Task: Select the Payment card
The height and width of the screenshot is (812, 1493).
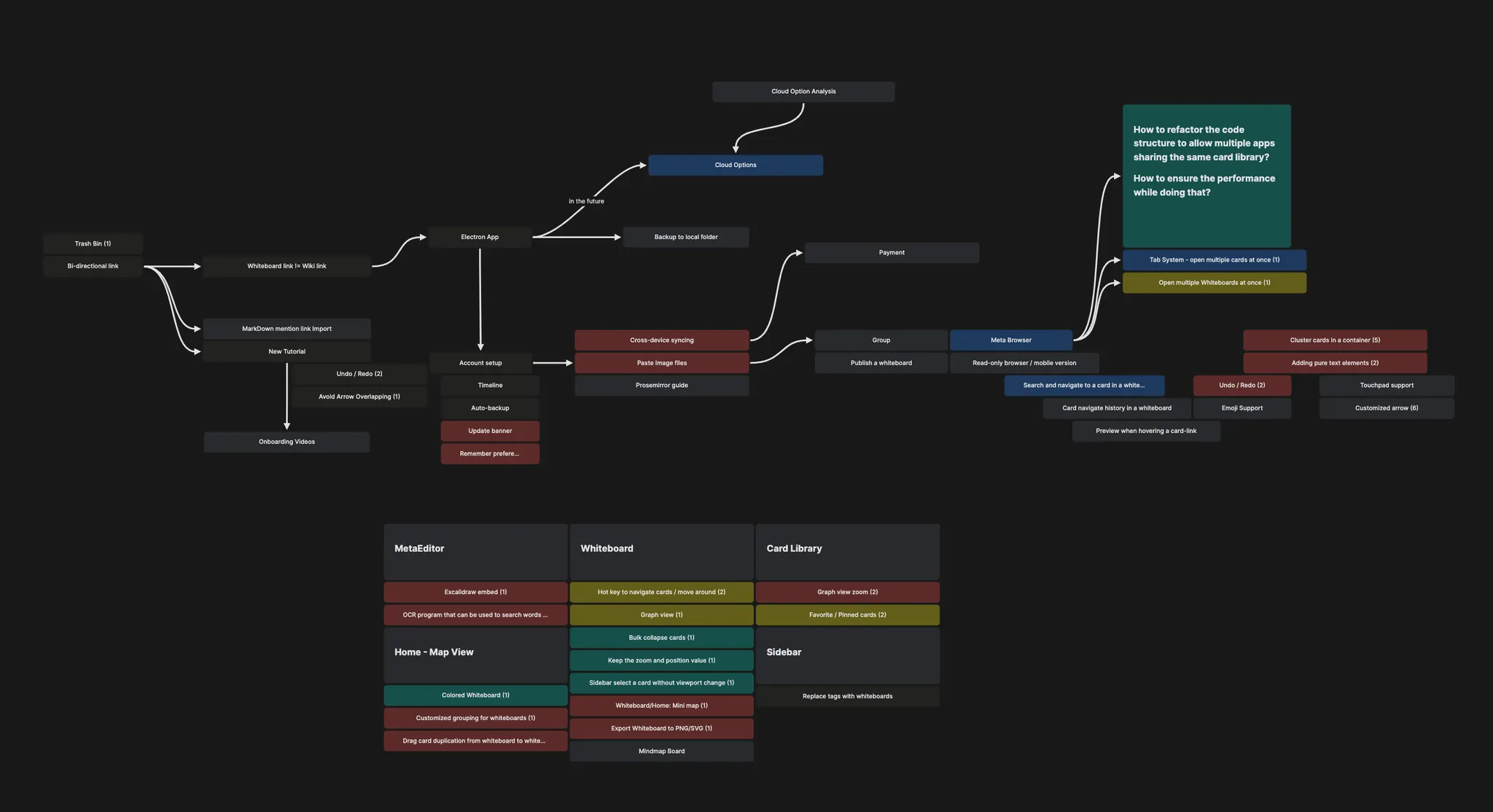Action: coord(891,253)
